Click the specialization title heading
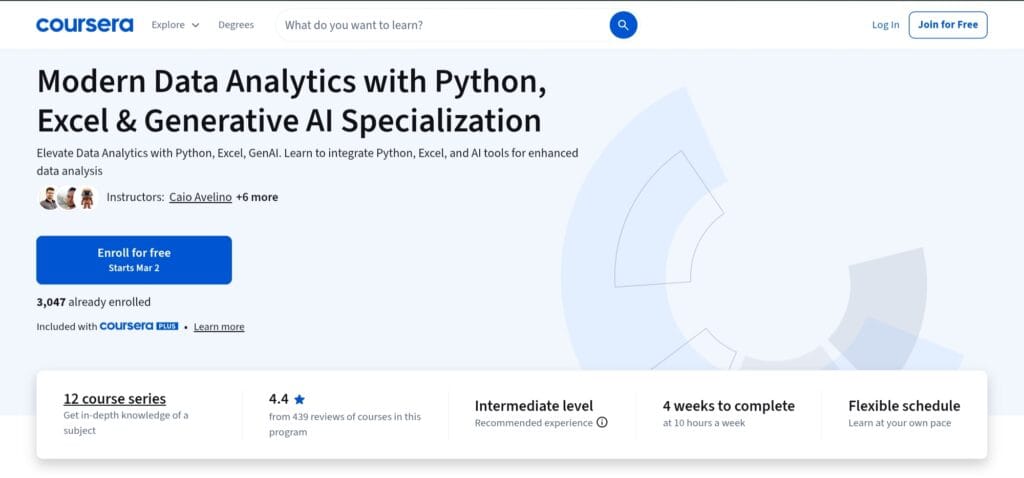Image resolution: width=1024 pixels, height=478 pixels. click(x=292, y=101)
